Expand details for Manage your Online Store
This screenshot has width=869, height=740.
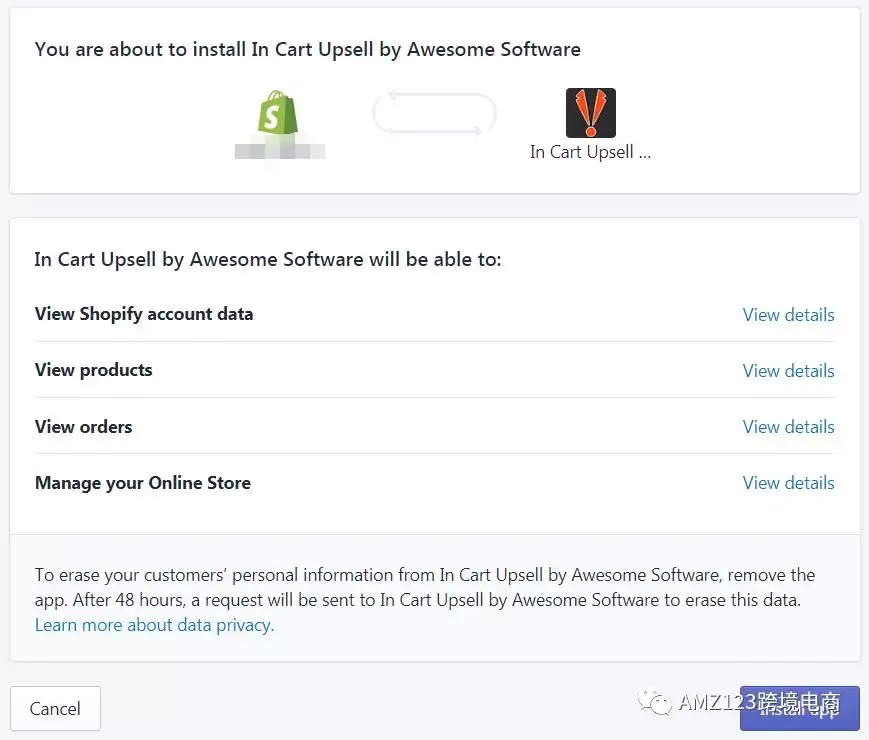[x=788, y=482]
